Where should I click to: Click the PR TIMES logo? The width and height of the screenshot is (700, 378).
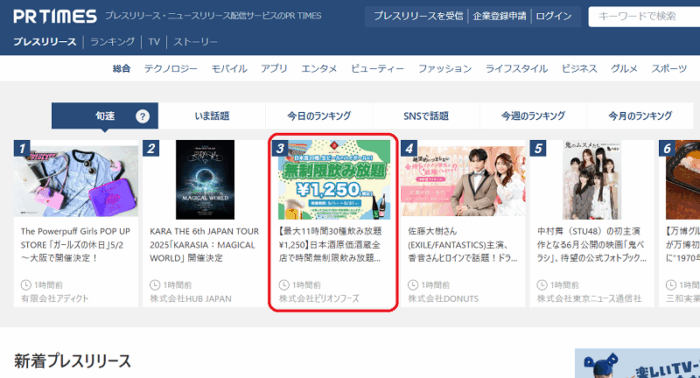[x=55, y=17]
